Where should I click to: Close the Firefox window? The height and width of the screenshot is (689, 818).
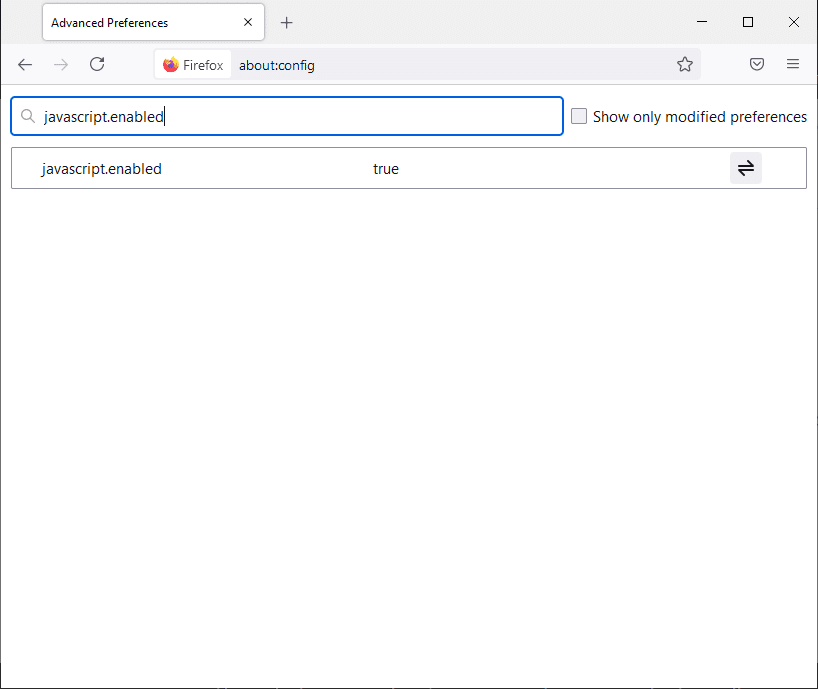794,22
